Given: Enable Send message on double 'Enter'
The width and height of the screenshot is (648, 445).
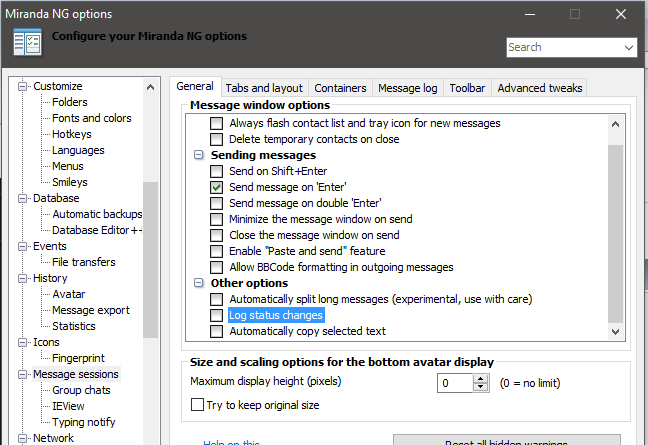Looking at the screenshot, I should coord(217,203).
